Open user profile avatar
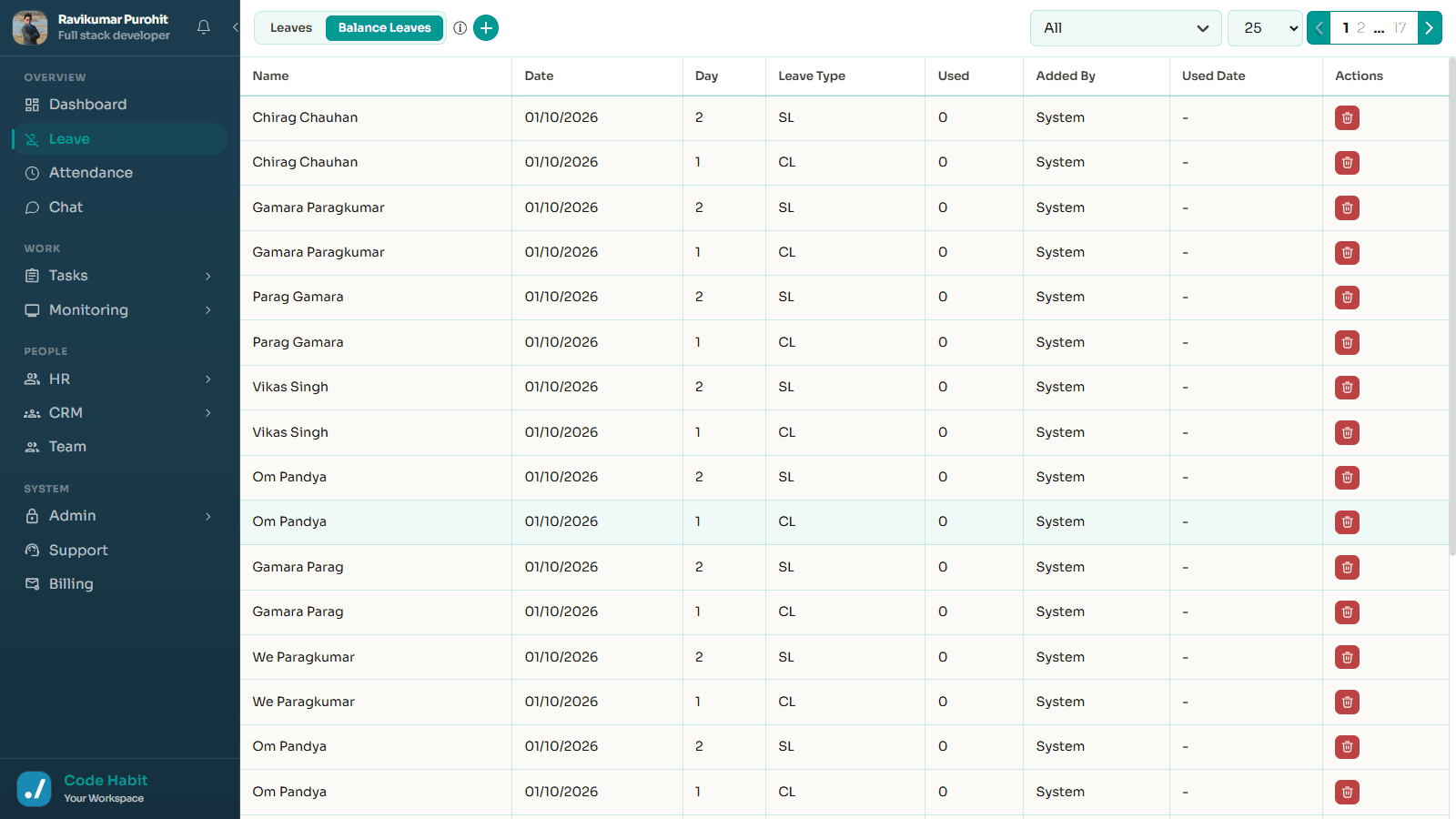Image resolution: width=1456 pixels, height=819 pixels. tap(30, 27)
